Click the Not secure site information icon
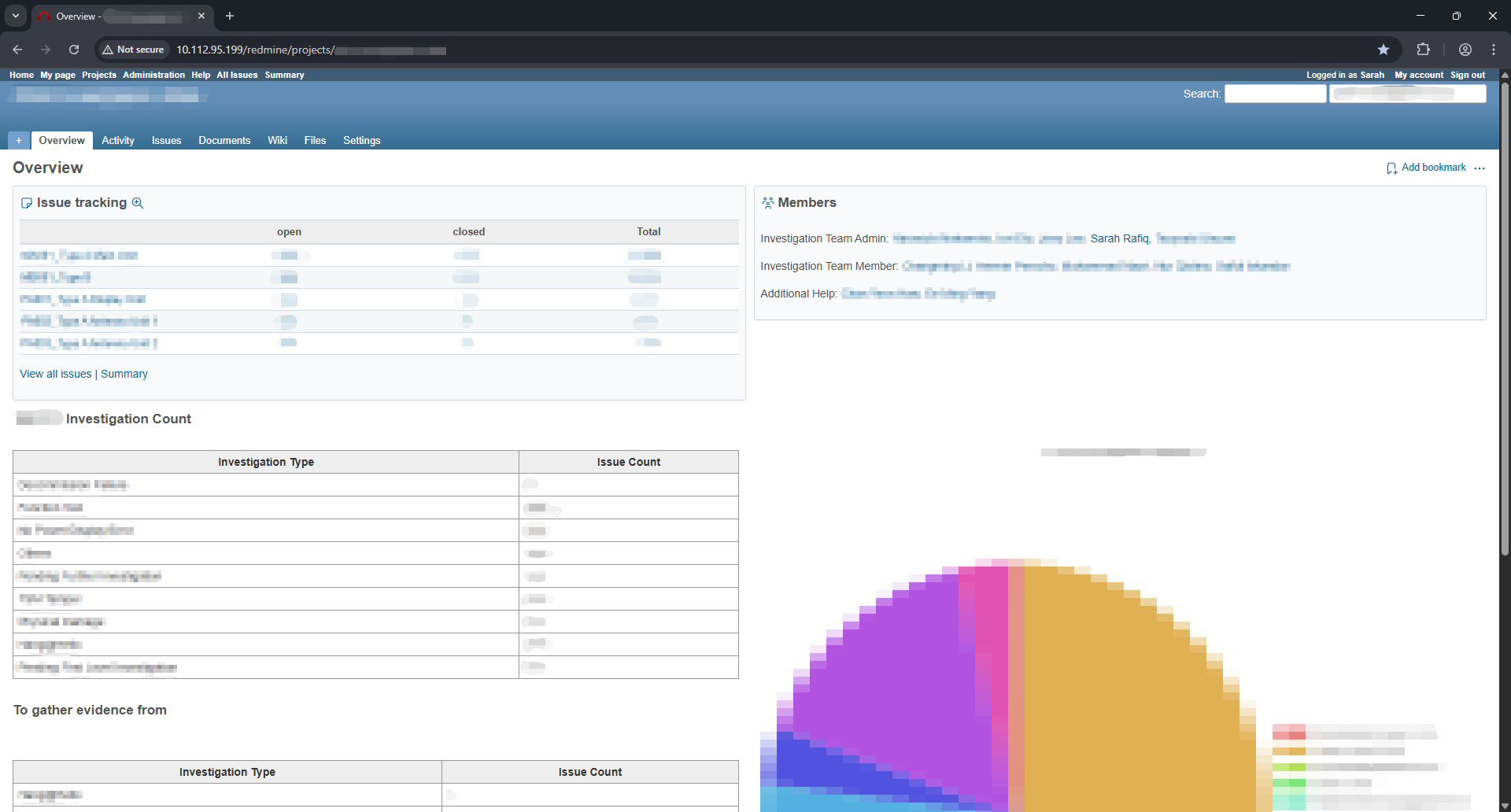 (108, 50)
